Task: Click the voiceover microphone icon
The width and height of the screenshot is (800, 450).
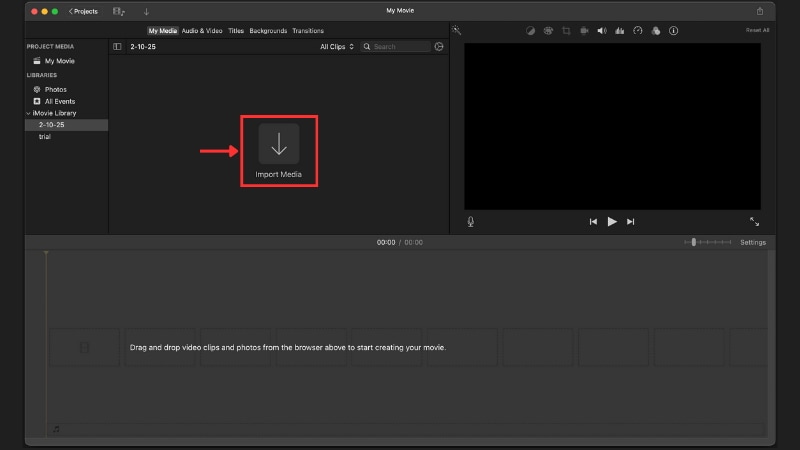Action: pyautogui.click(x=470, y=221)
